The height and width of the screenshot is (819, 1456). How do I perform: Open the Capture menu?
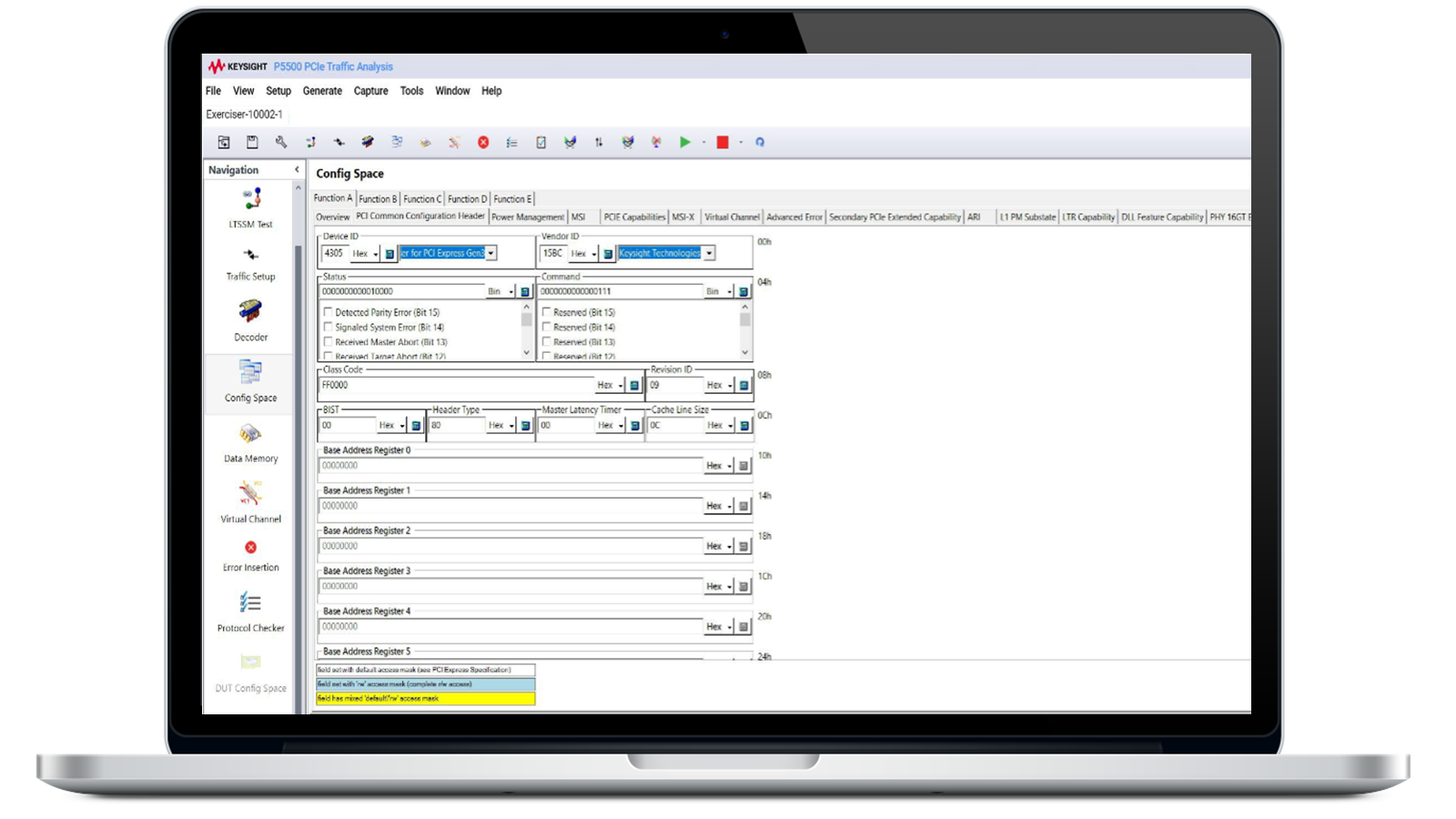tap(370, 91)
